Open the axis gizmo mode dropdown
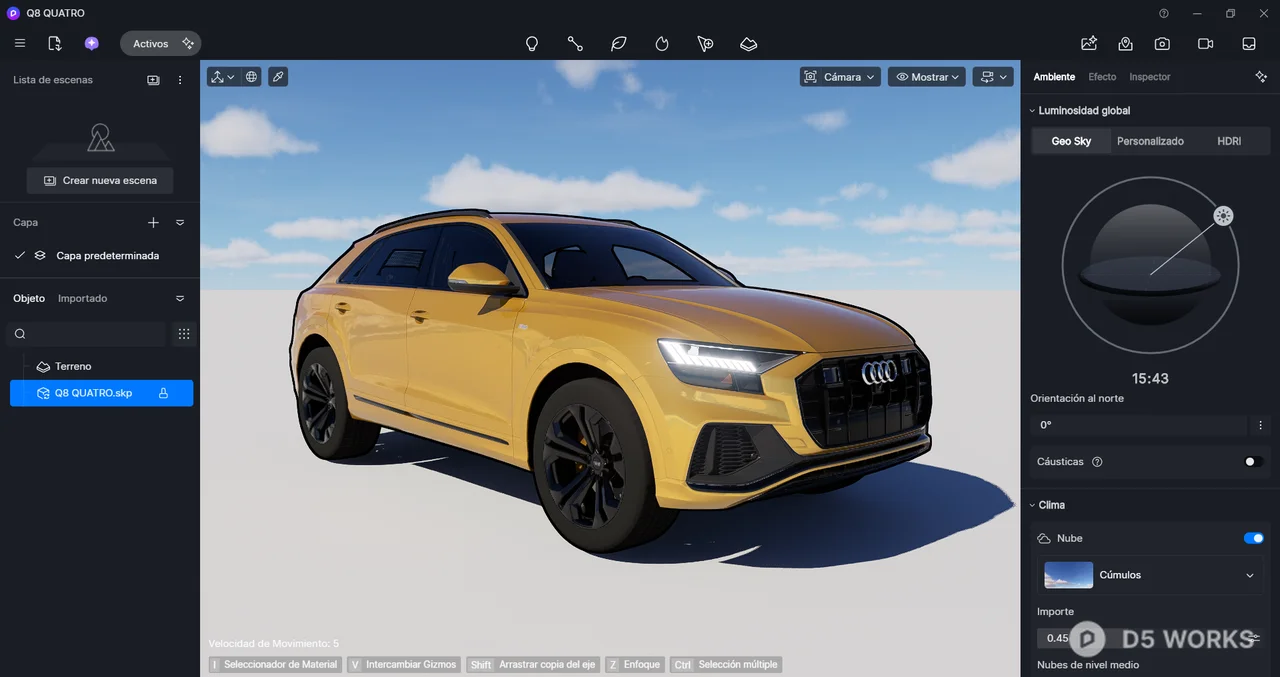 (x=223, y=77)
